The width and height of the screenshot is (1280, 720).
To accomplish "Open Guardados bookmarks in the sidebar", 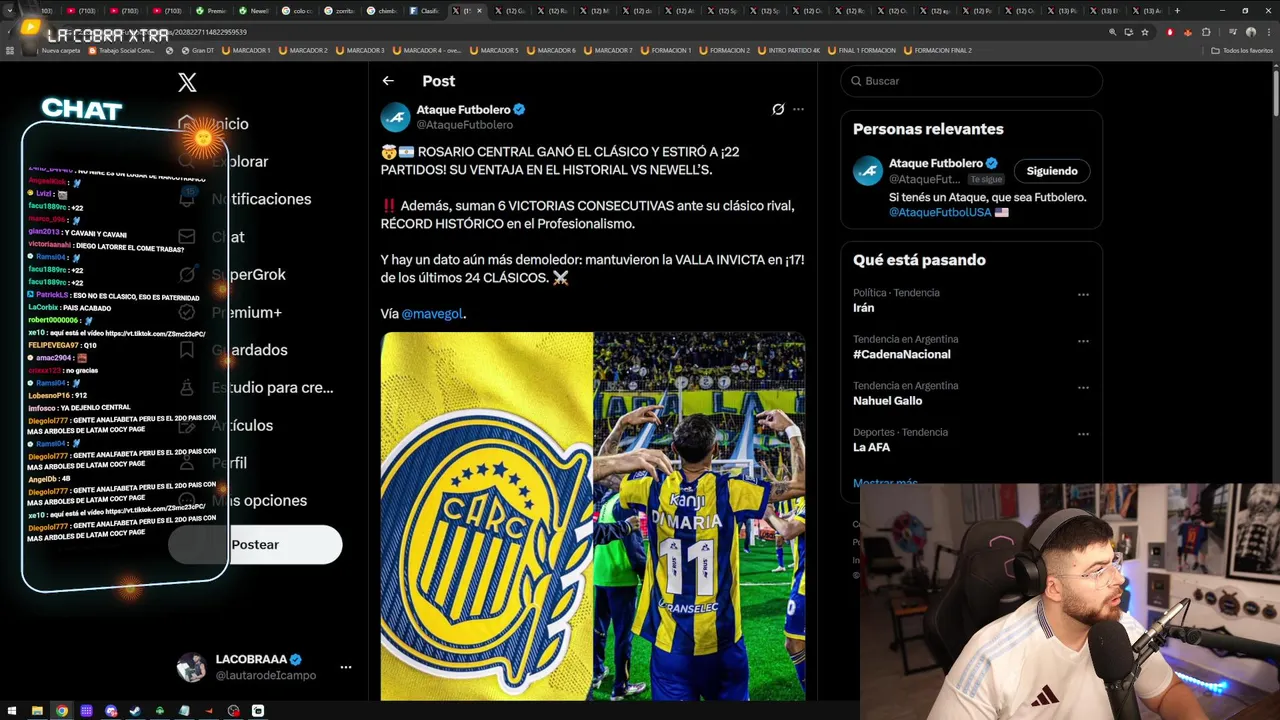I will (x=233, y=350).
